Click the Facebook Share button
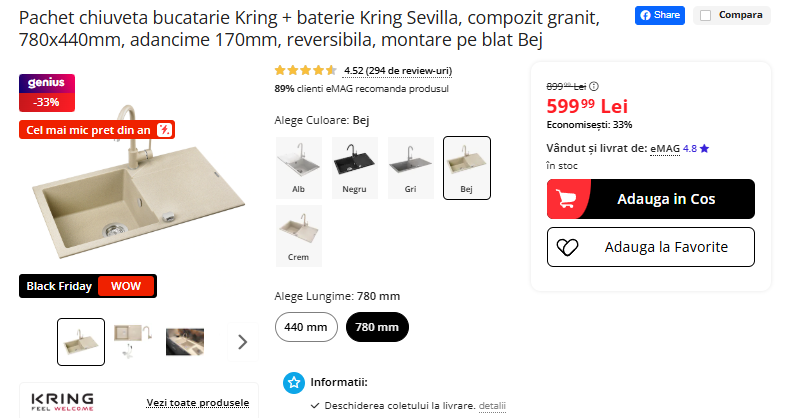The width and height of the screenshot is (809, 418). click(x=660, y=15)
